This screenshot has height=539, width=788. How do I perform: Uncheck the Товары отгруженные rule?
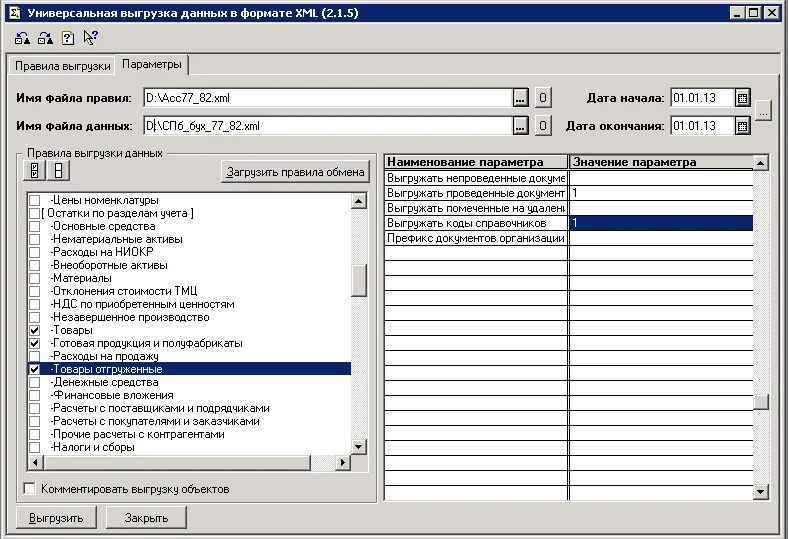click(34, 369)
